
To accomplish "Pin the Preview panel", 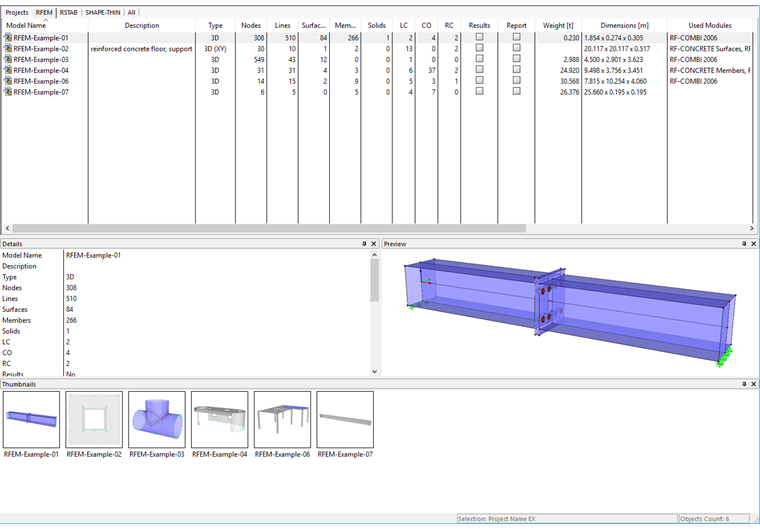I will click(744, 244).
